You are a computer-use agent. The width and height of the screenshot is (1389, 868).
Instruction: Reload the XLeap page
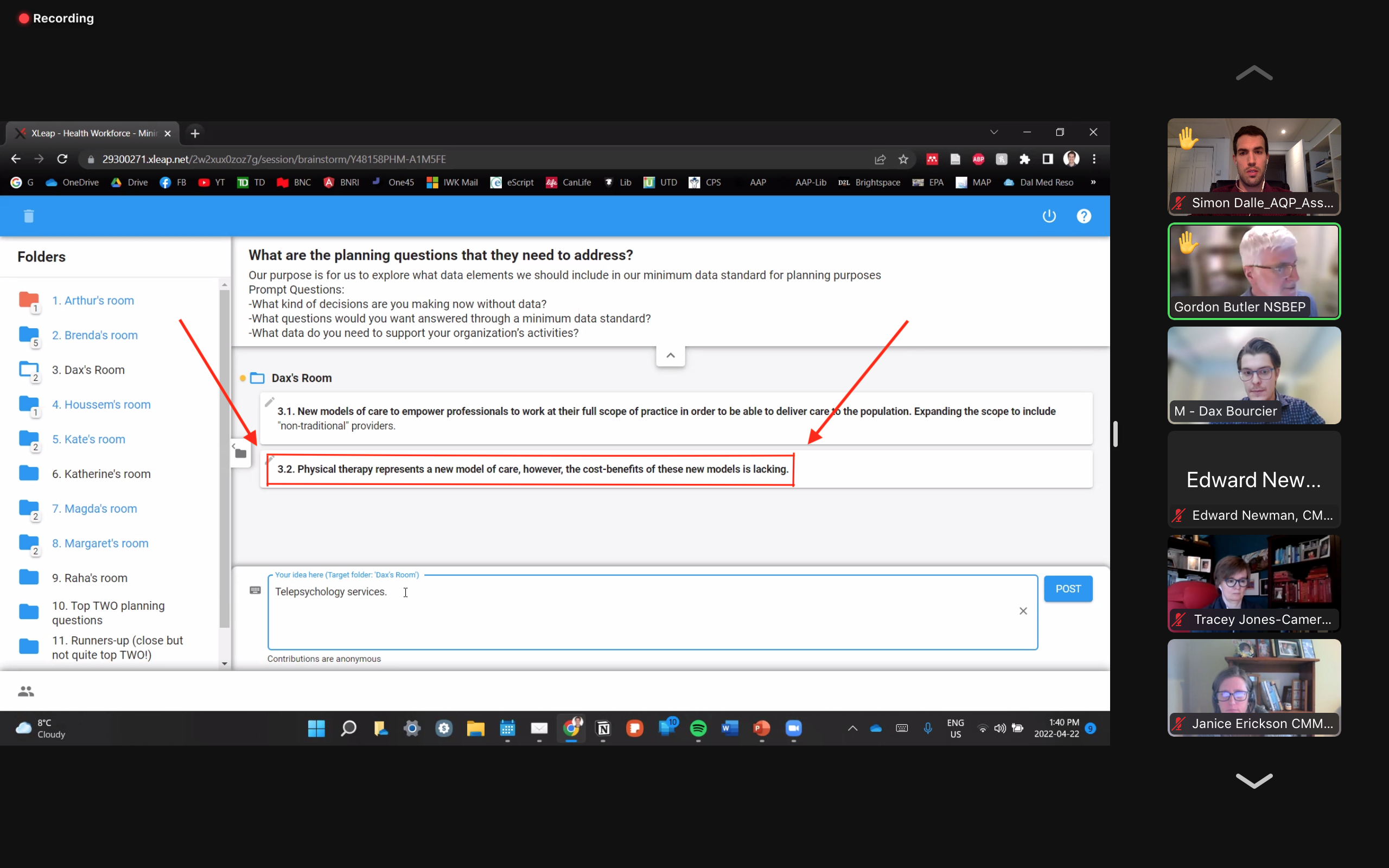pyautogui.click(x=62, y=159)
